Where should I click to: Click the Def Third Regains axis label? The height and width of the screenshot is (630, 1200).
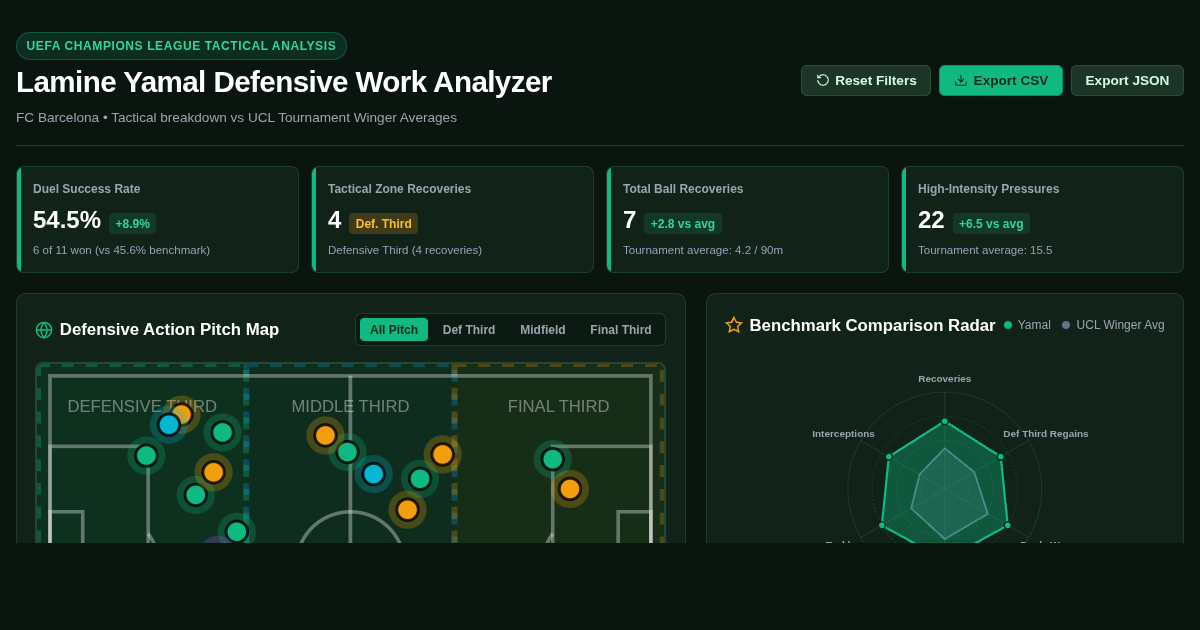(x=1046, y=434)
